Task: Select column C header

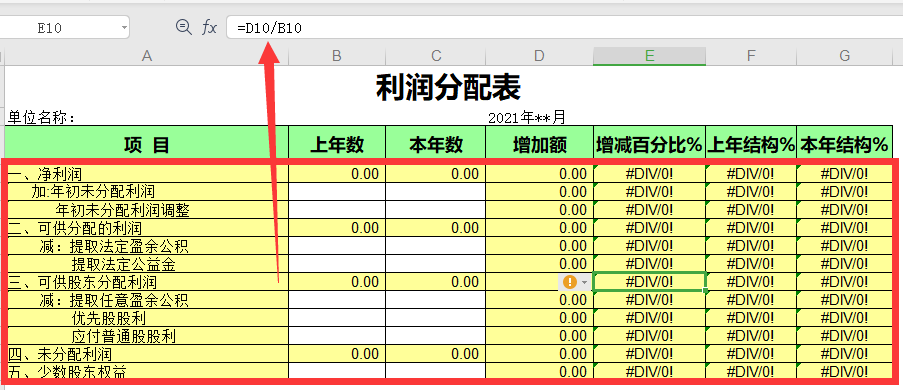Action: click(436, 56)
